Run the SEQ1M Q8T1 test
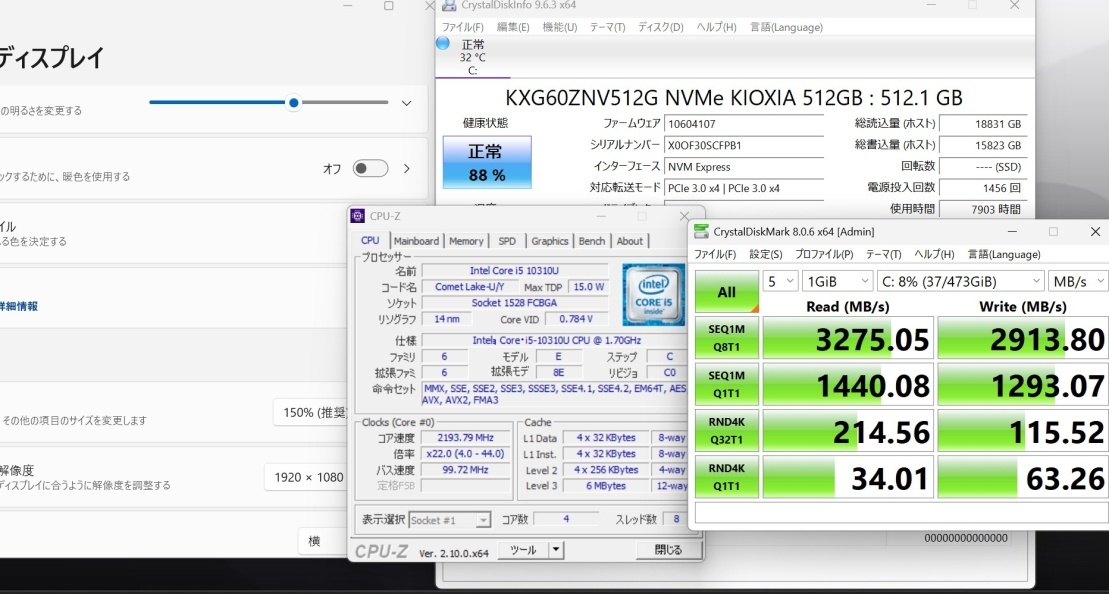Image resolution: width=1109 pixels, height=594 pixels. point(727,338)
